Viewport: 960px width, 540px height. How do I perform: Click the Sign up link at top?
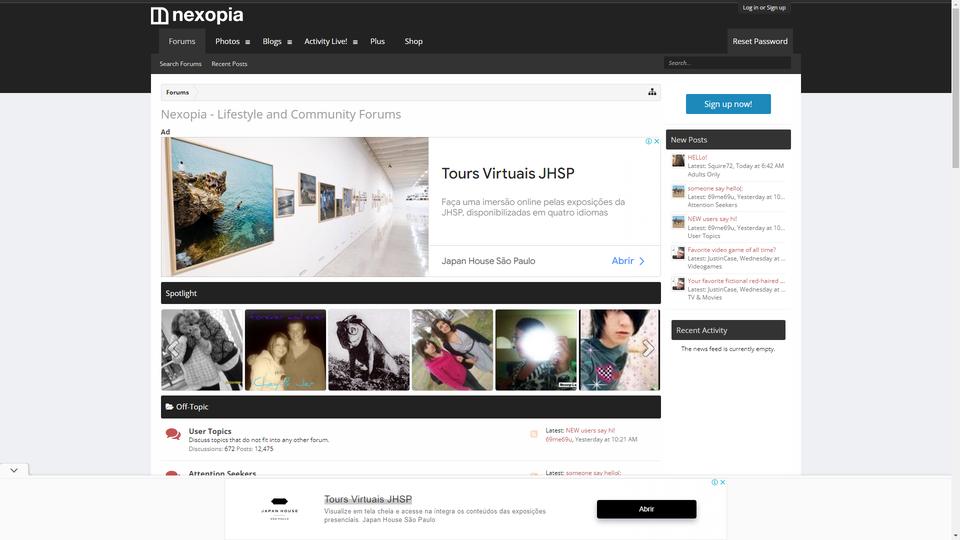[776, 7]
